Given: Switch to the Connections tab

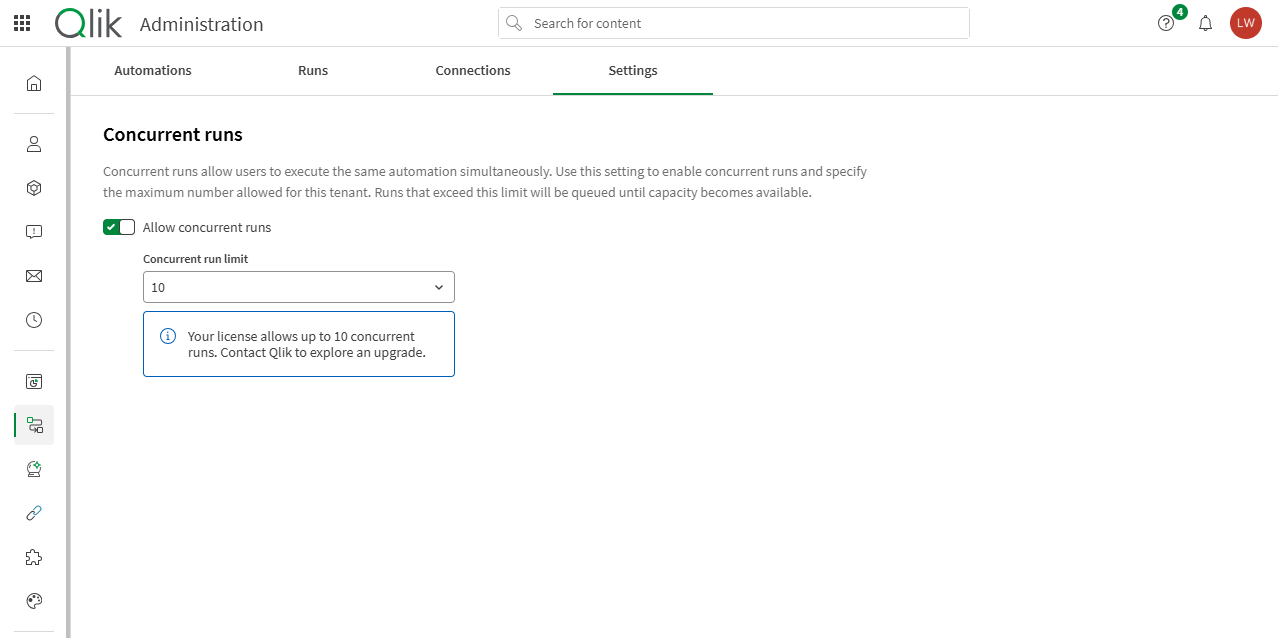Looking at the screenshot, I should [472, 70].
